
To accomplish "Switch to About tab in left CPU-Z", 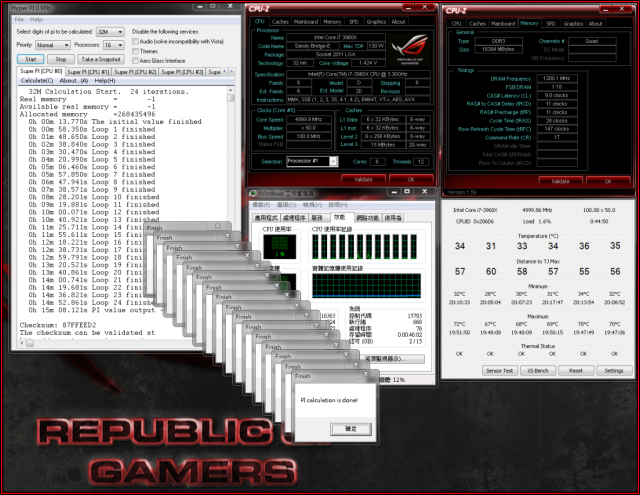I will (398, 22).
